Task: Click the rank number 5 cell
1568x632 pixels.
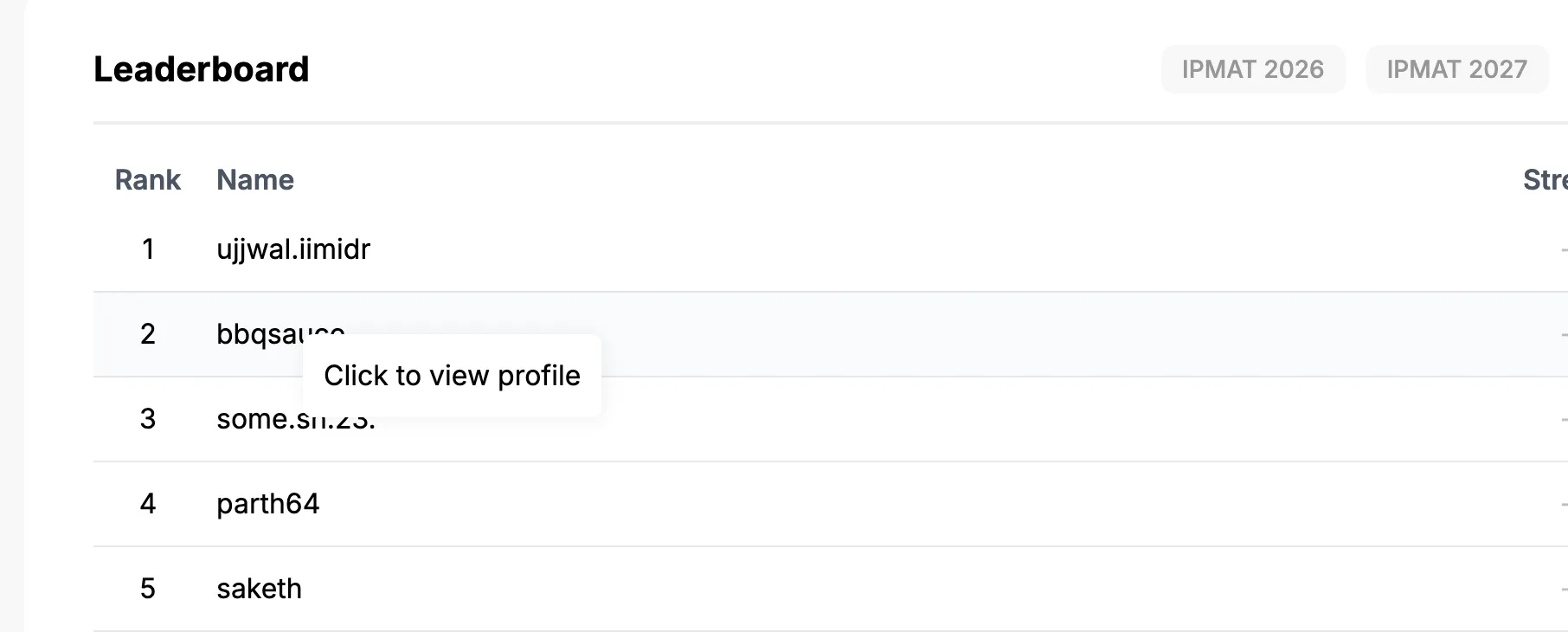Action: click(x=148, y=589)
